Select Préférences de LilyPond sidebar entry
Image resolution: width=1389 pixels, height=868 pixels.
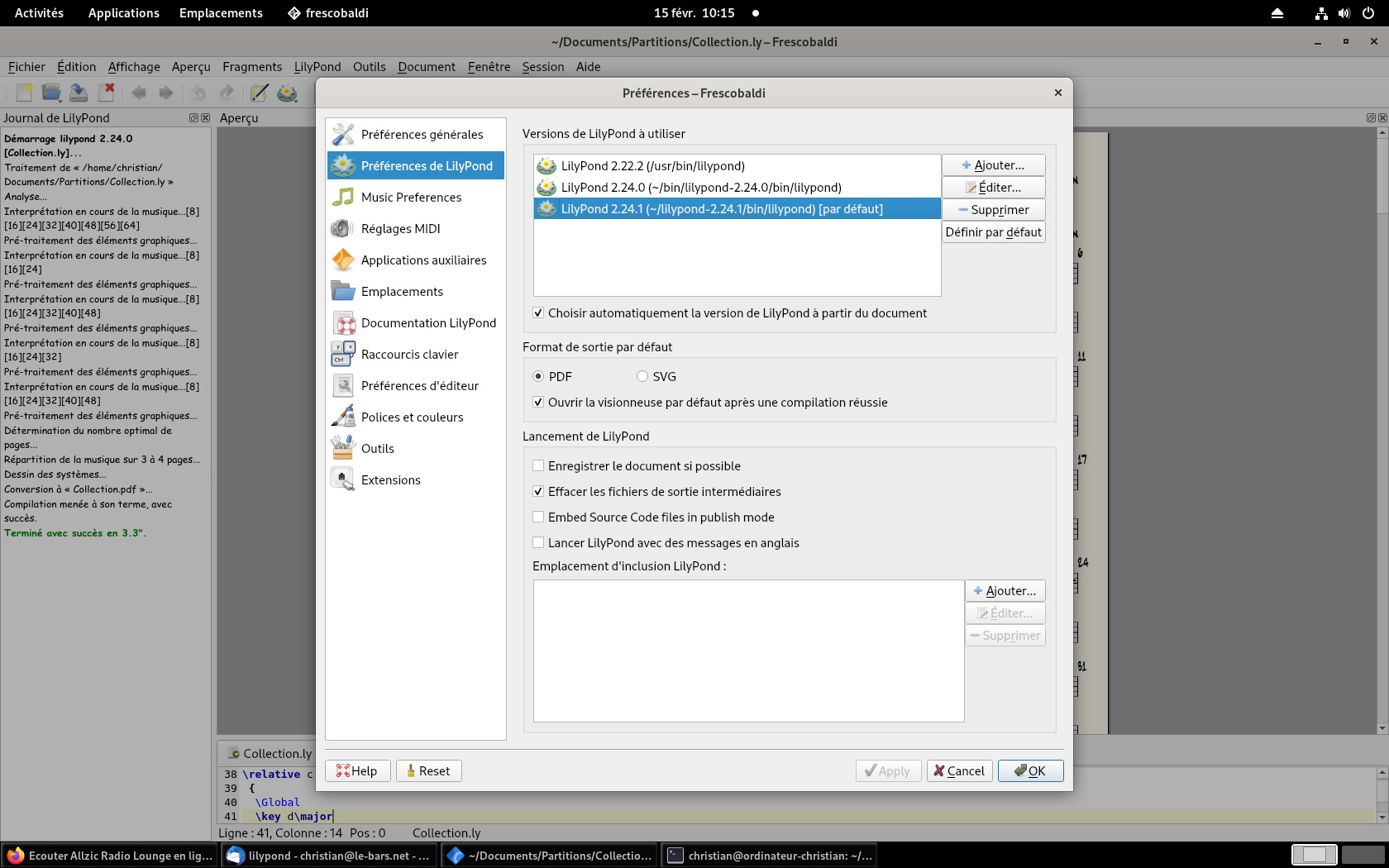coord(416,165)
